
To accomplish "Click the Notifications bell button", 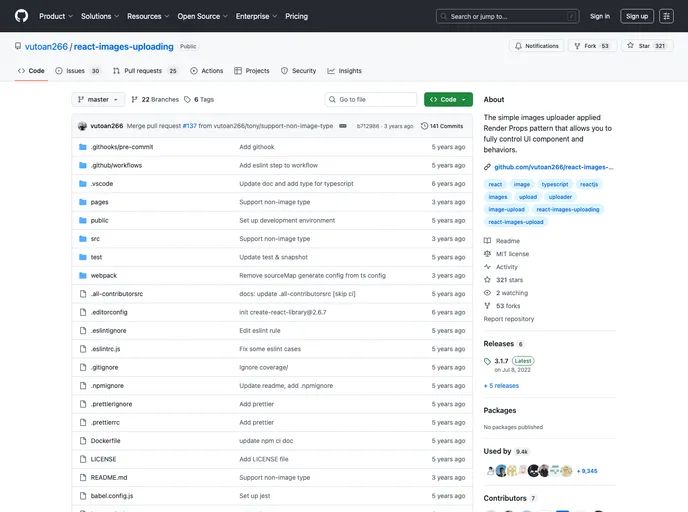I will tap(537, 46).
